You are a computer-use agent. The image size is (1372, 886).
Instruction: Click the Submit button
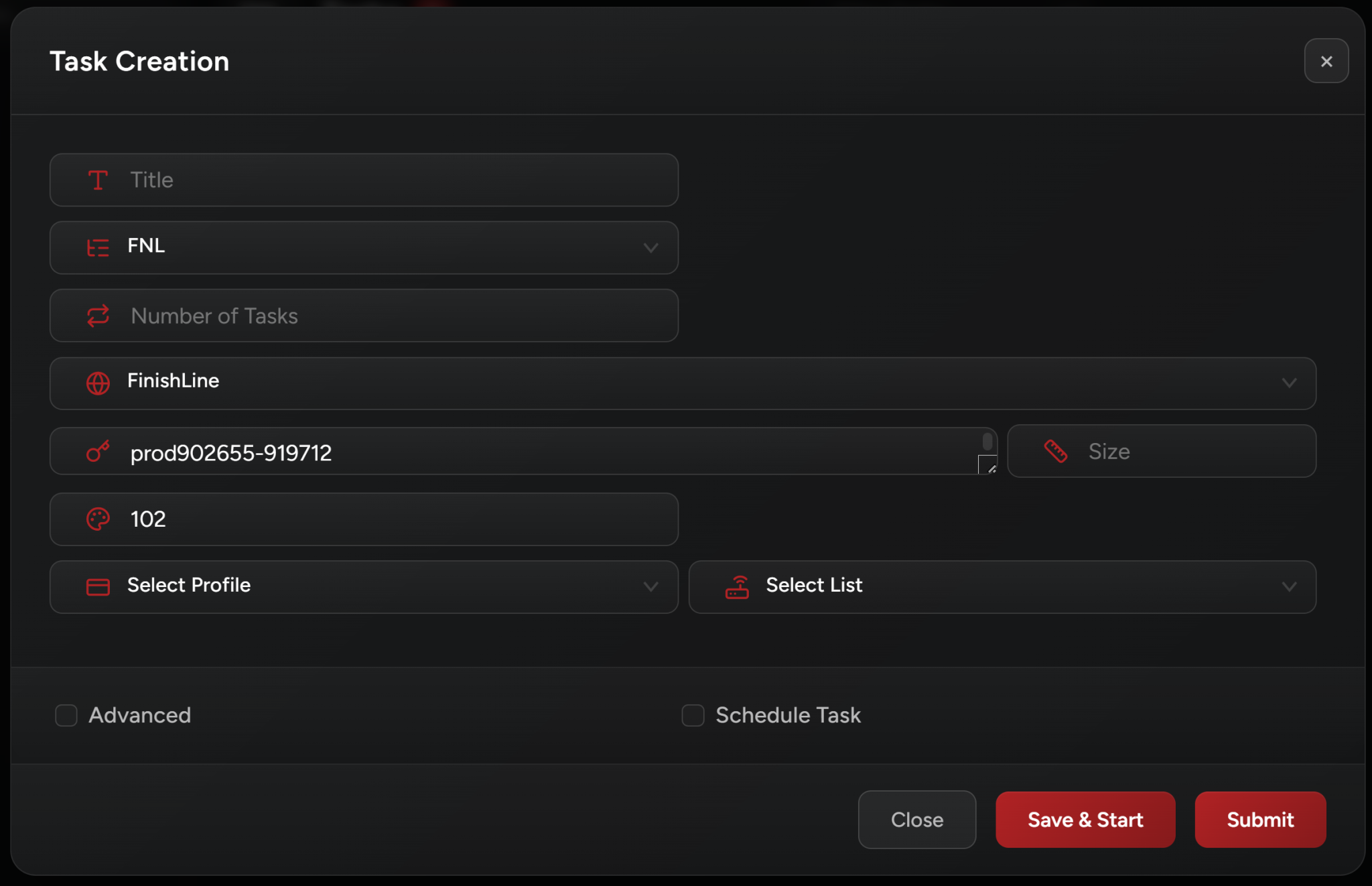(x=1259, y=820)
